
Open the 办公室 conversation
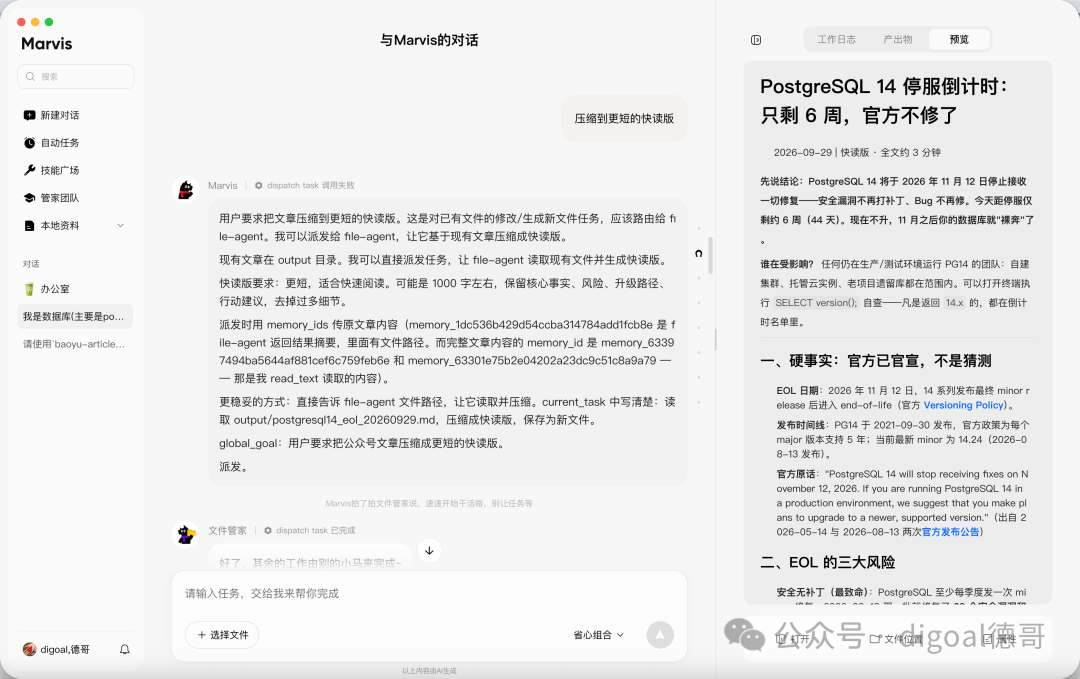74,289
